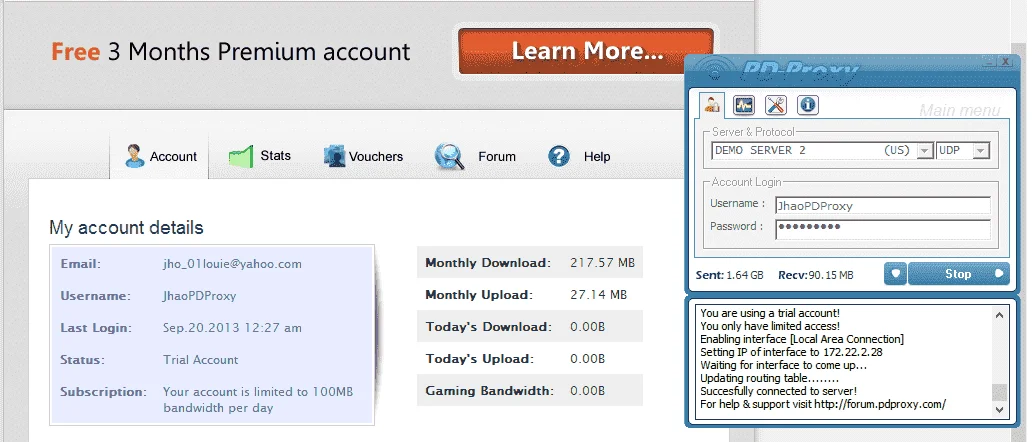Click the blue question mark Help icon

[559, 156]
